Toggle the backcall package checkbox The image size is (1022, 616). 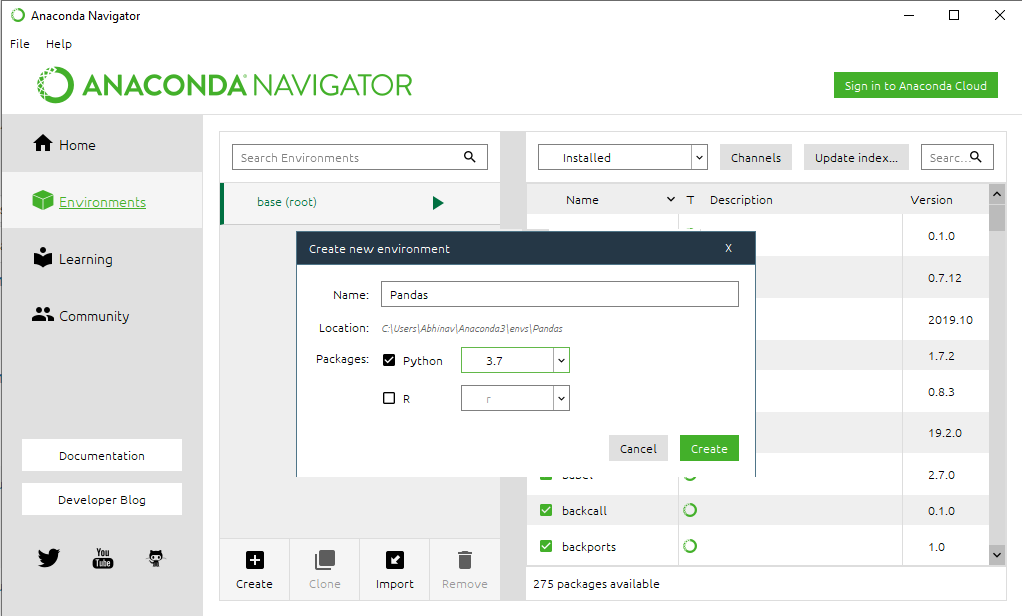coord(546,510)
